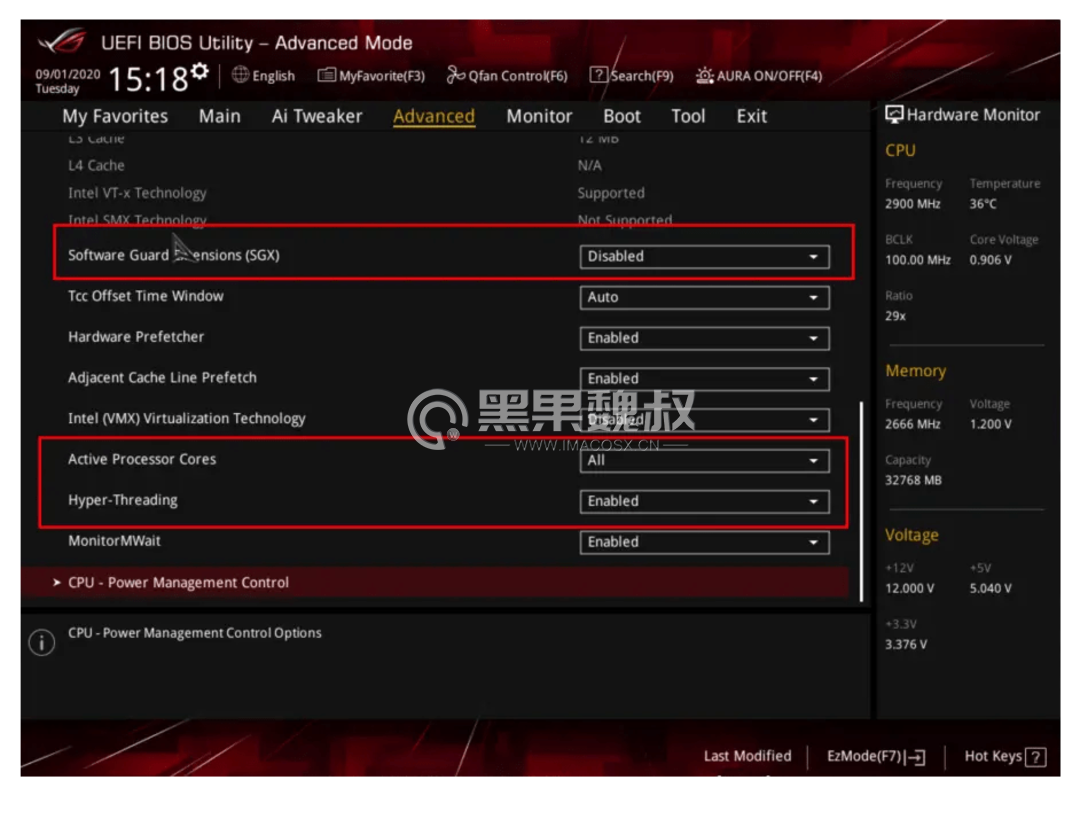Screen dimensions: 1080x819
Task: Click memory voltage 1.200 V value
Action: 990,424
